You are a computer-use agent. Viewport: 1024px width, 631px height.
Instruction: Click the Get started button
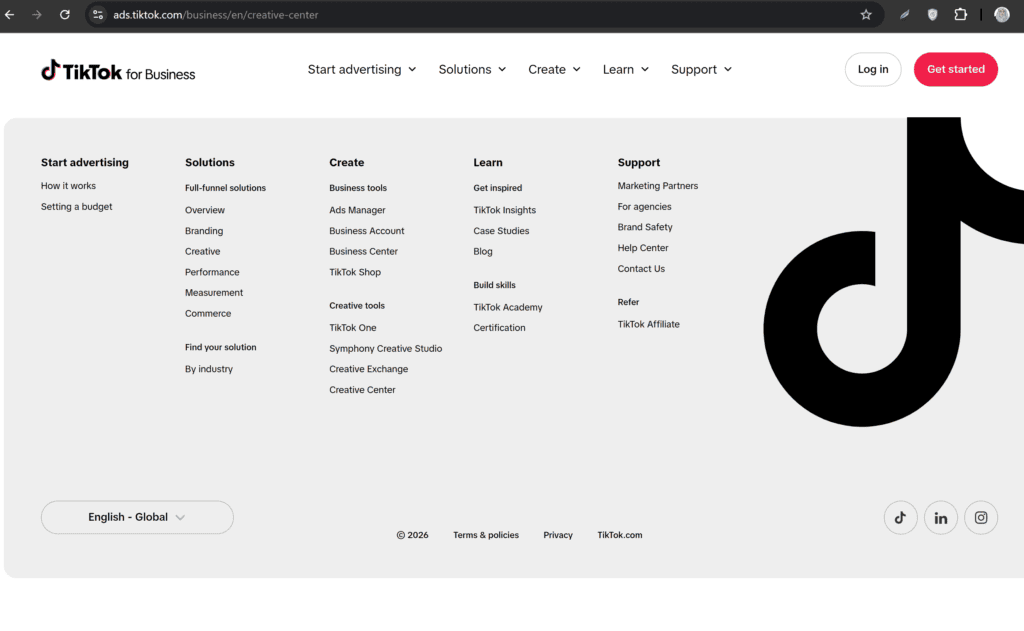point(955,69)
